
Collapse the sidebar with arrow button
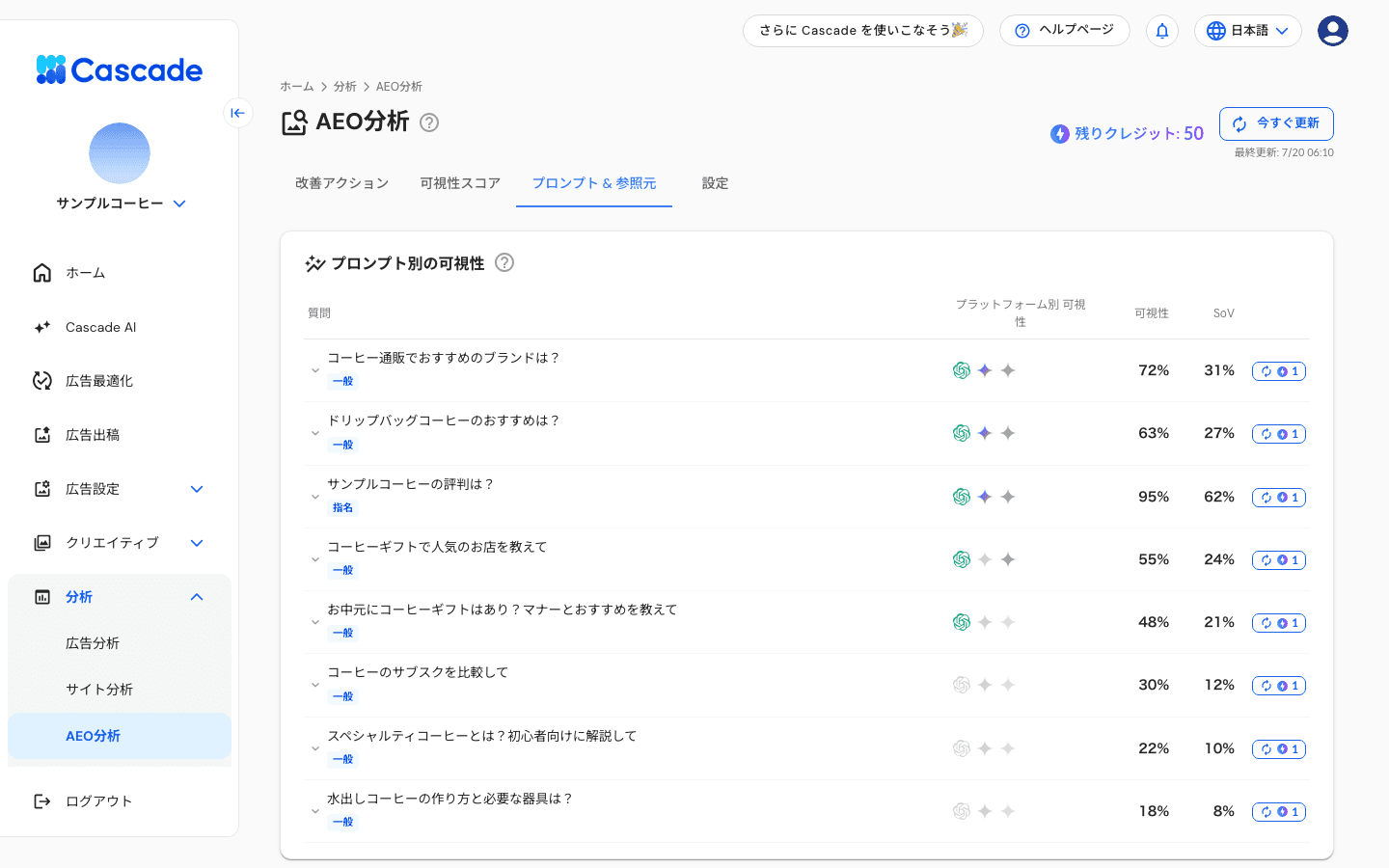tap(237, 113)
